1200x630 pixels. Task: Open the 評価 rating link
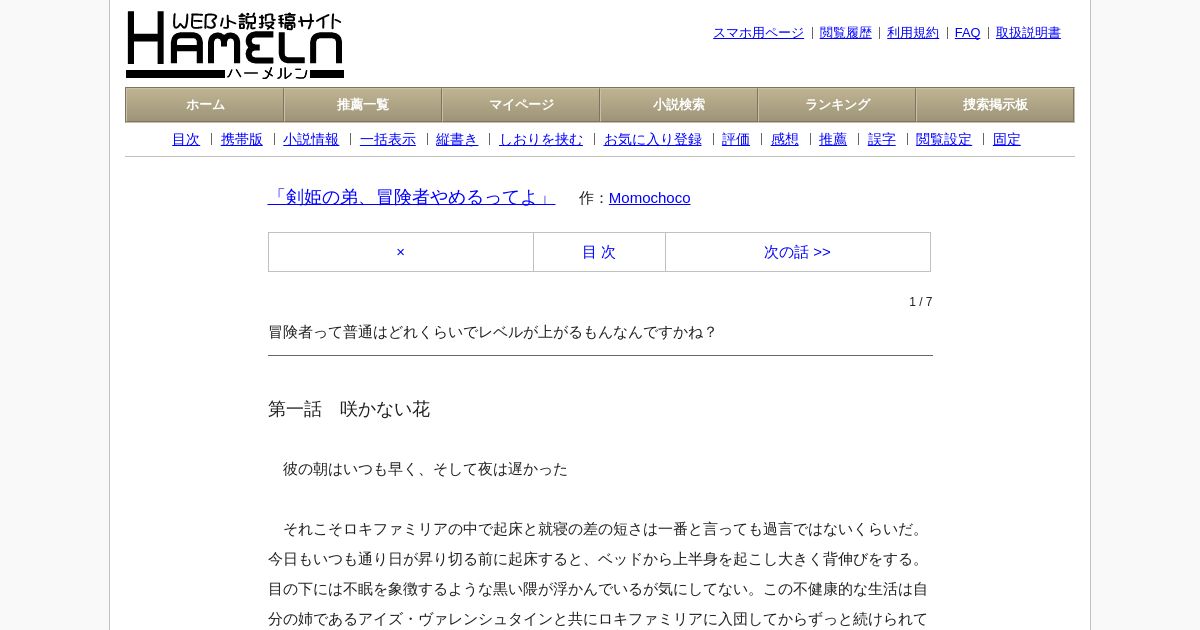[x=736, y=140]
